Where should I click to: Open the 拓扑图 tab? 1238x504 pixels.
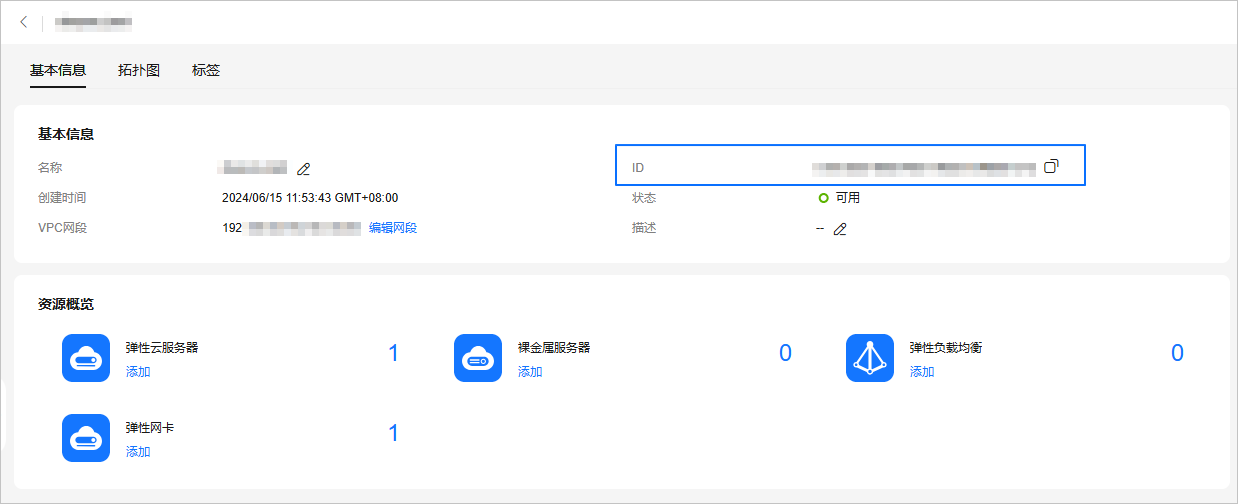pyautogui.click(x=139, y=71)
